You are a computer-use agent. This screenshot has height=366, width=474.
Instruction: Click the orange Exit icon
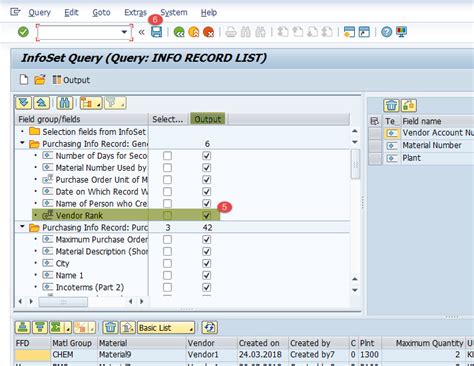pyautogui.click(x=194, y=32)
